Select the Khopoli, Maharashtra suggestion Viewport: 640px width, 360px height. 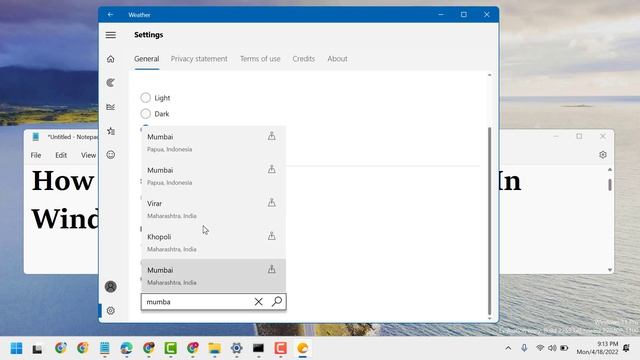(213, 242)
